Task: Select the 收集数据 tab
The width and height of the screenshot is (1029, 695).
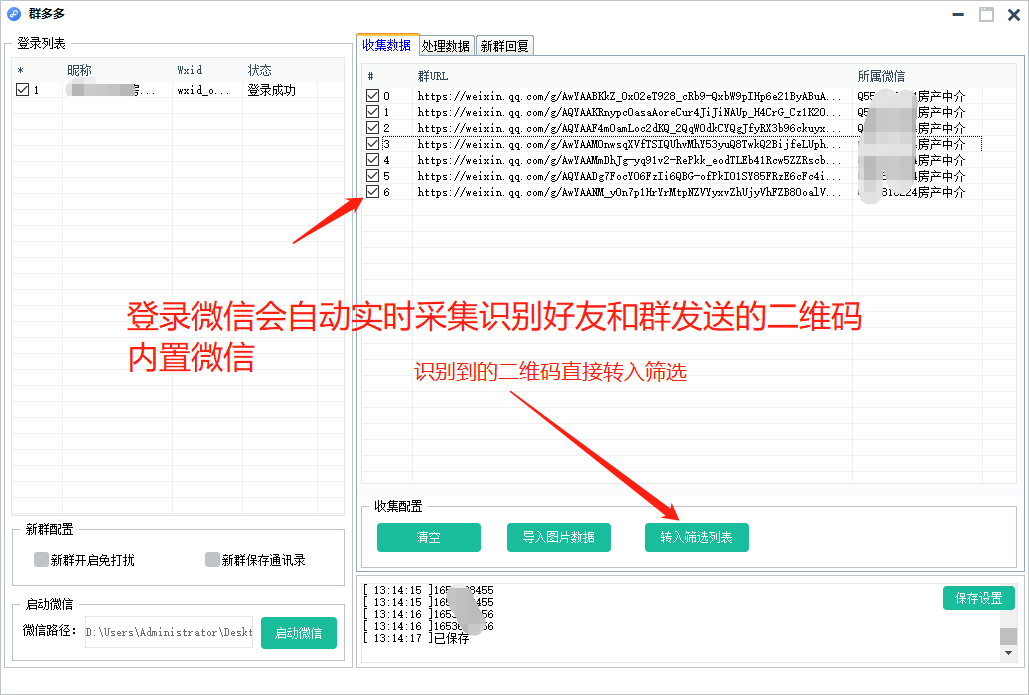Action: [x=386, y=45]
